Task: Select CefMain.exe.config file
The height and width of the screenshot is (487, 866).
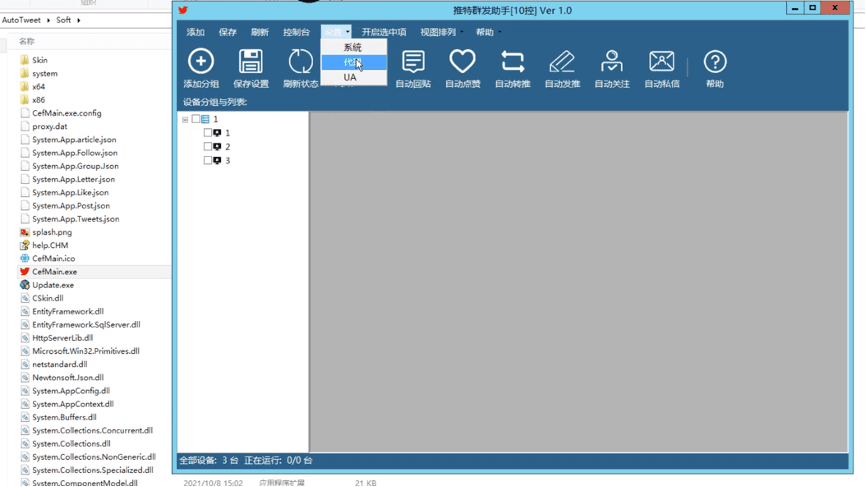Action: pyautogui.click(x=66, y=113)
